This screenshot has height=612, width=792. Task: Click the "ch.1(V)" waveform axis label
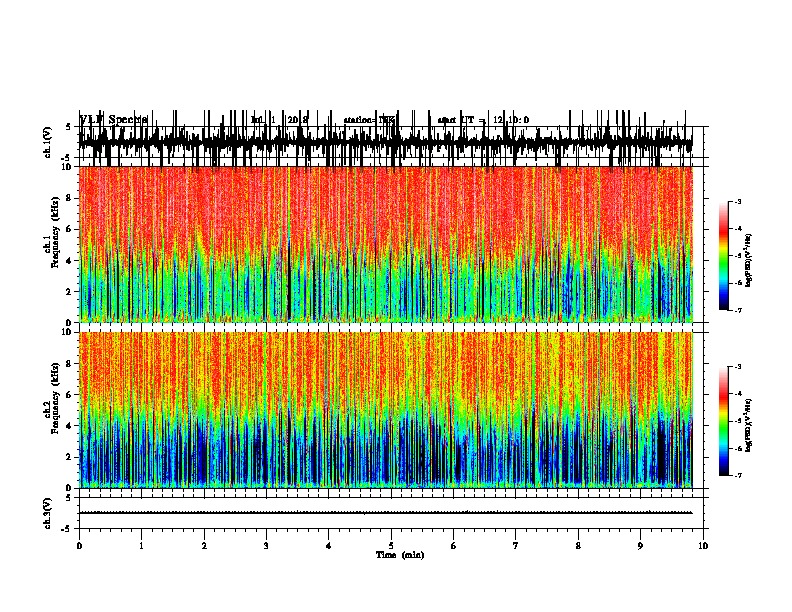click(x=47, y=142)
